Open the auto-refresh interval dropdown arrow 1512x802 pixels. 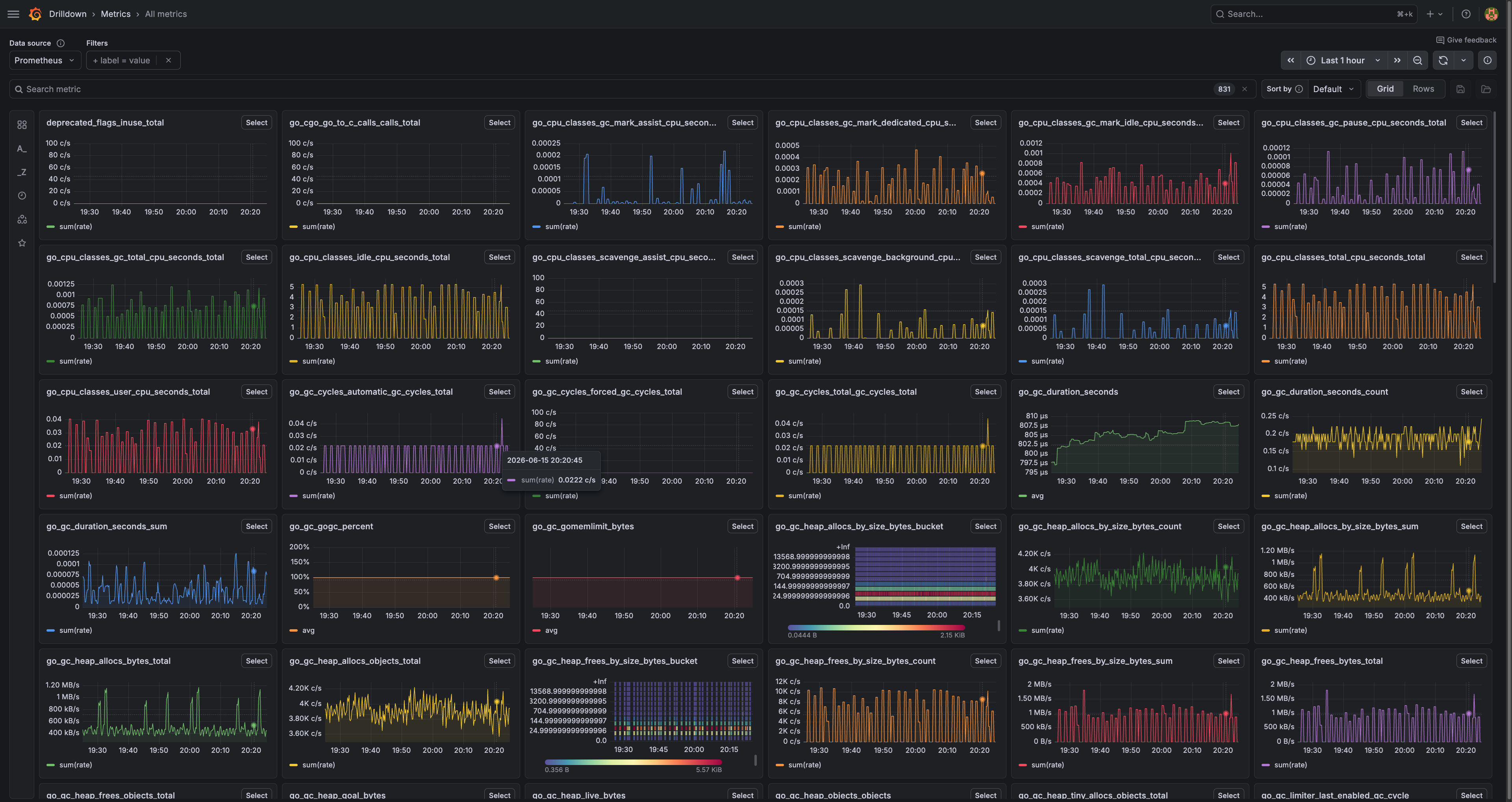(x=1463, y=61)
